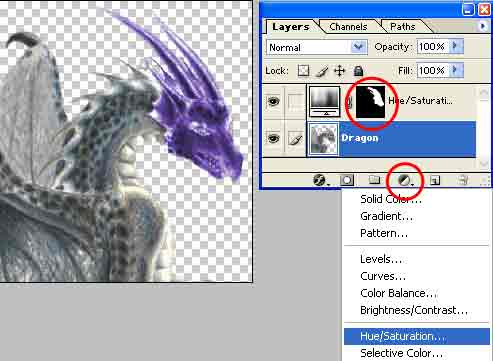
Task: Lock transparent pixels icon
Action: (303, 71)
